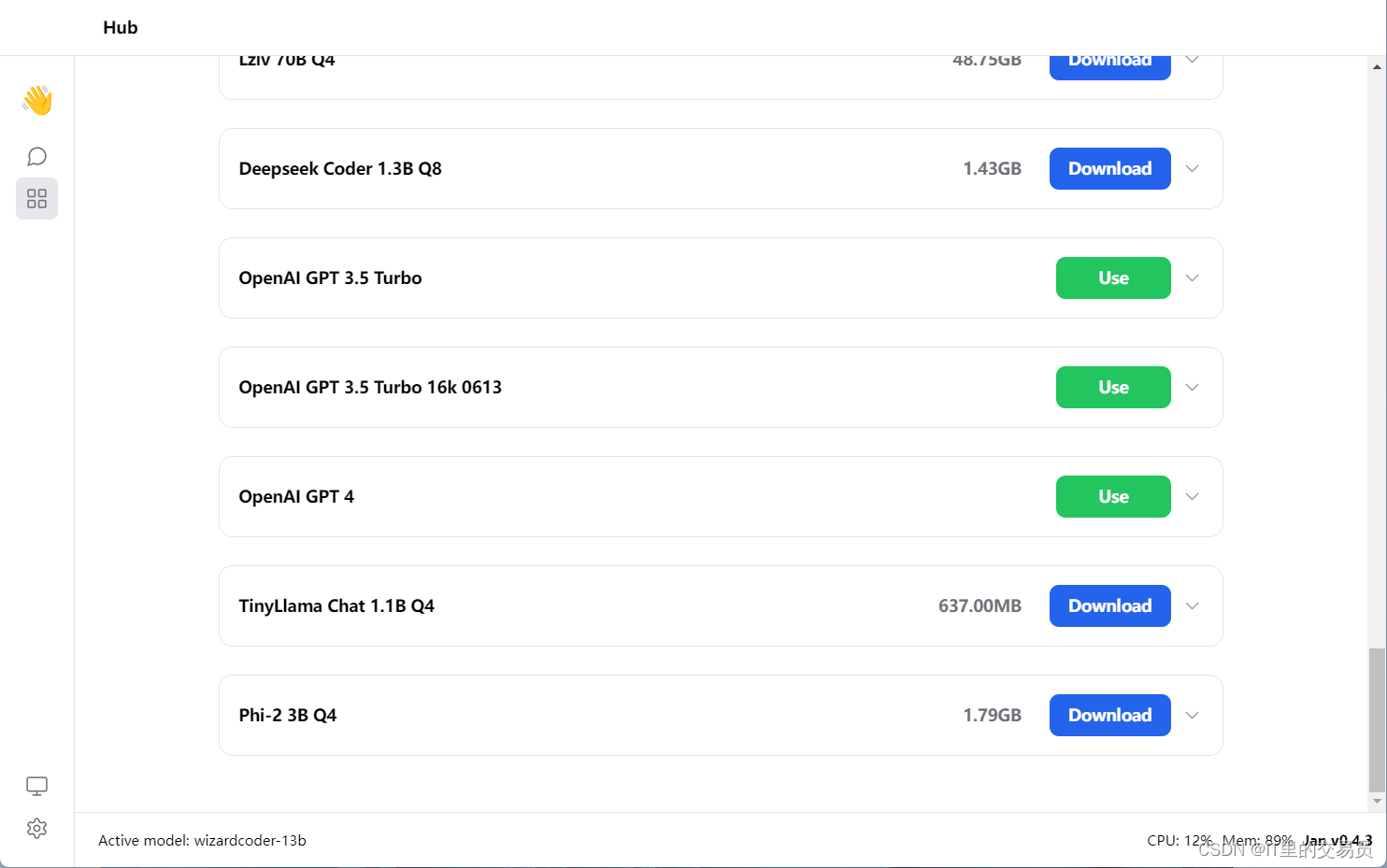Click the CPU usage indicator

tap(1180, 840)
